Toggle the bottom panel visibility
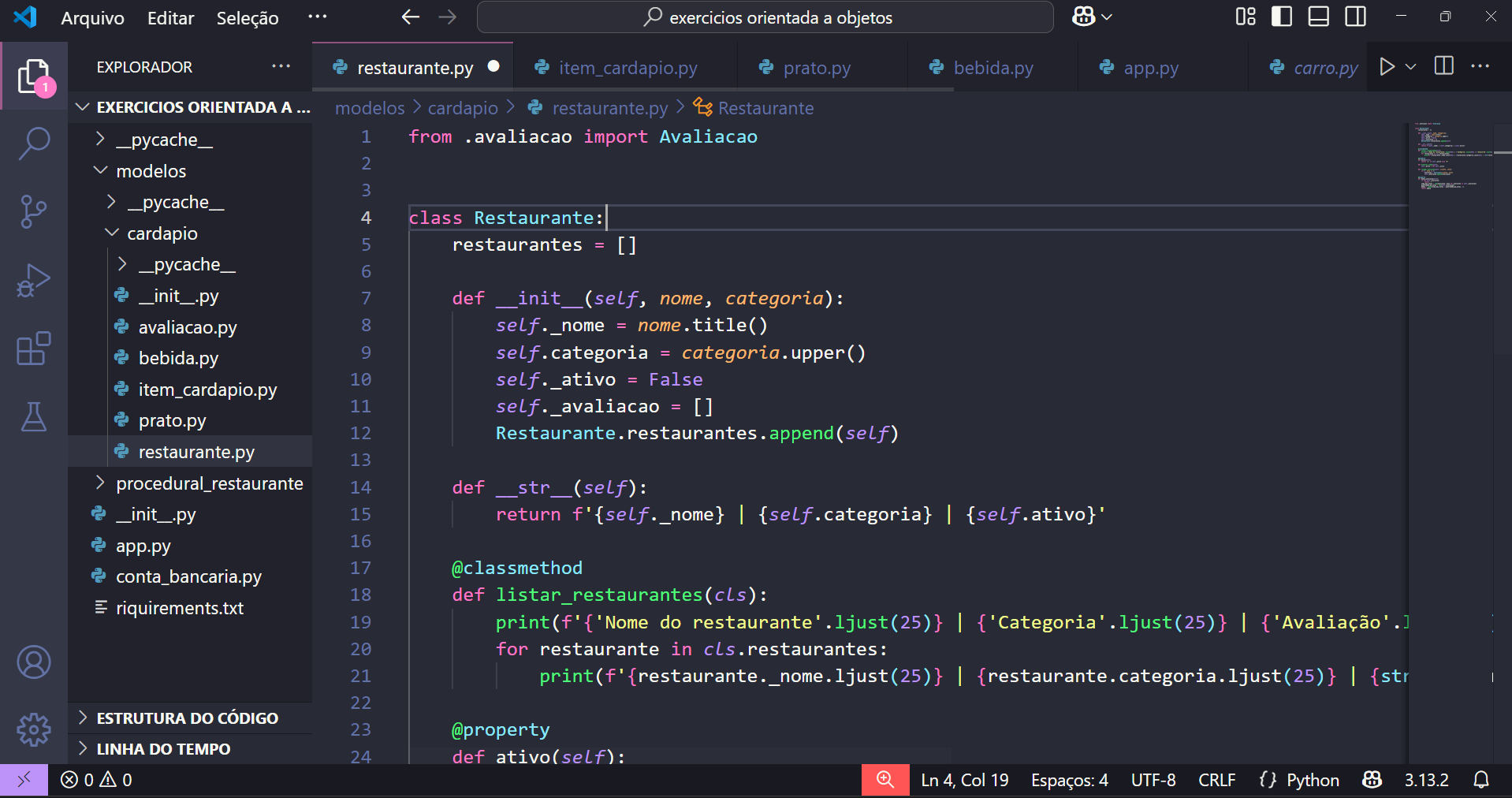Image resolution: width=1512 pixels, height=798 pixels. tap(1319, 17)
